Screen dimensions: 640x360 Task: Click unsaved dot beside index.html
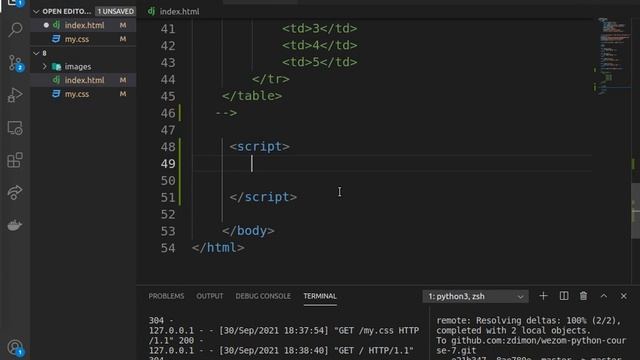click(x=46, y=25)
